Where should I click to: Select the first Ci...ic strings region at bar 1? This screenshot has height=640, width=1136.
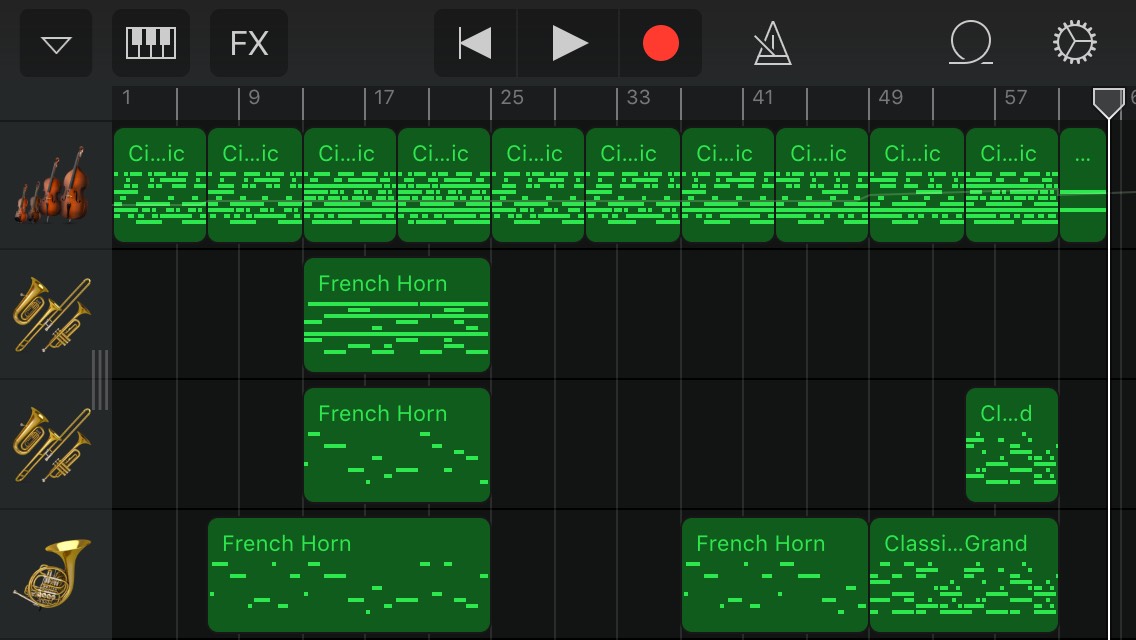coord(160,185)
